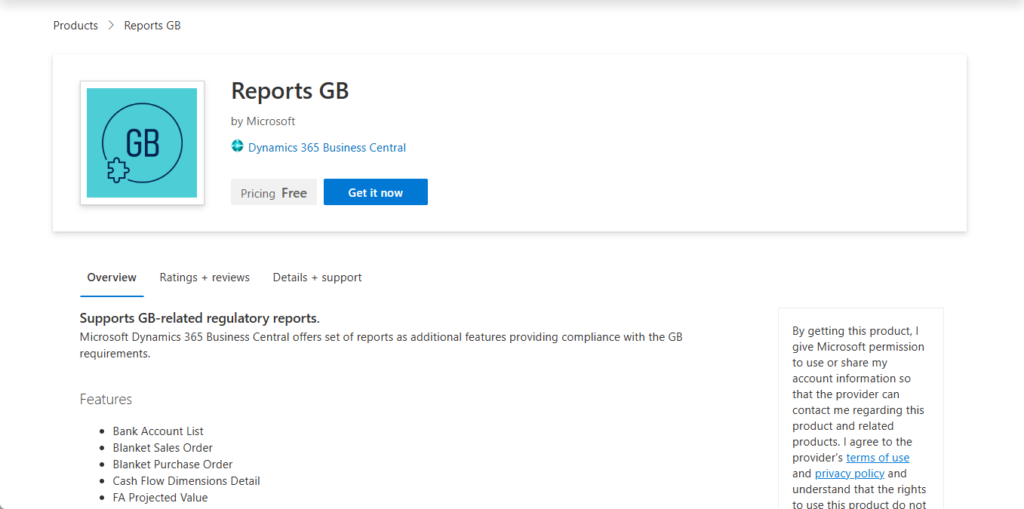This screenshot has height=509, width=1024.
Task: Click the Cash Flow Dimensions Detail item
Action: [186, 481]
